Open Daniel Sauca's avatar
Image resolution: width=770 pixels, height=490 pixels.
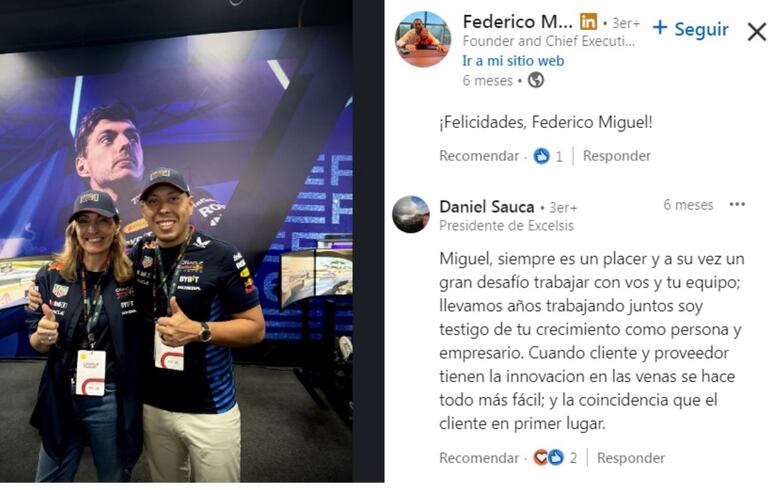point(411,214)
